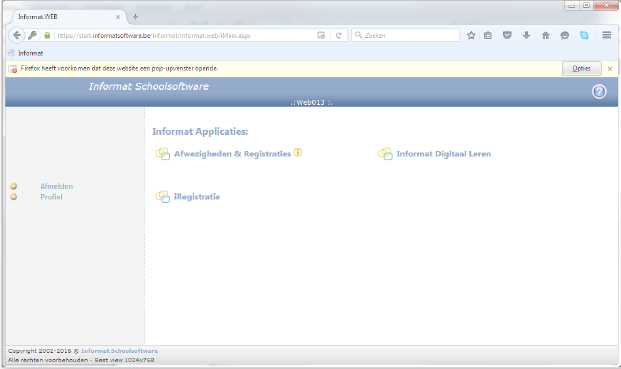
Task: Maximize the Firefox window
Action: (x=586, y=6)
